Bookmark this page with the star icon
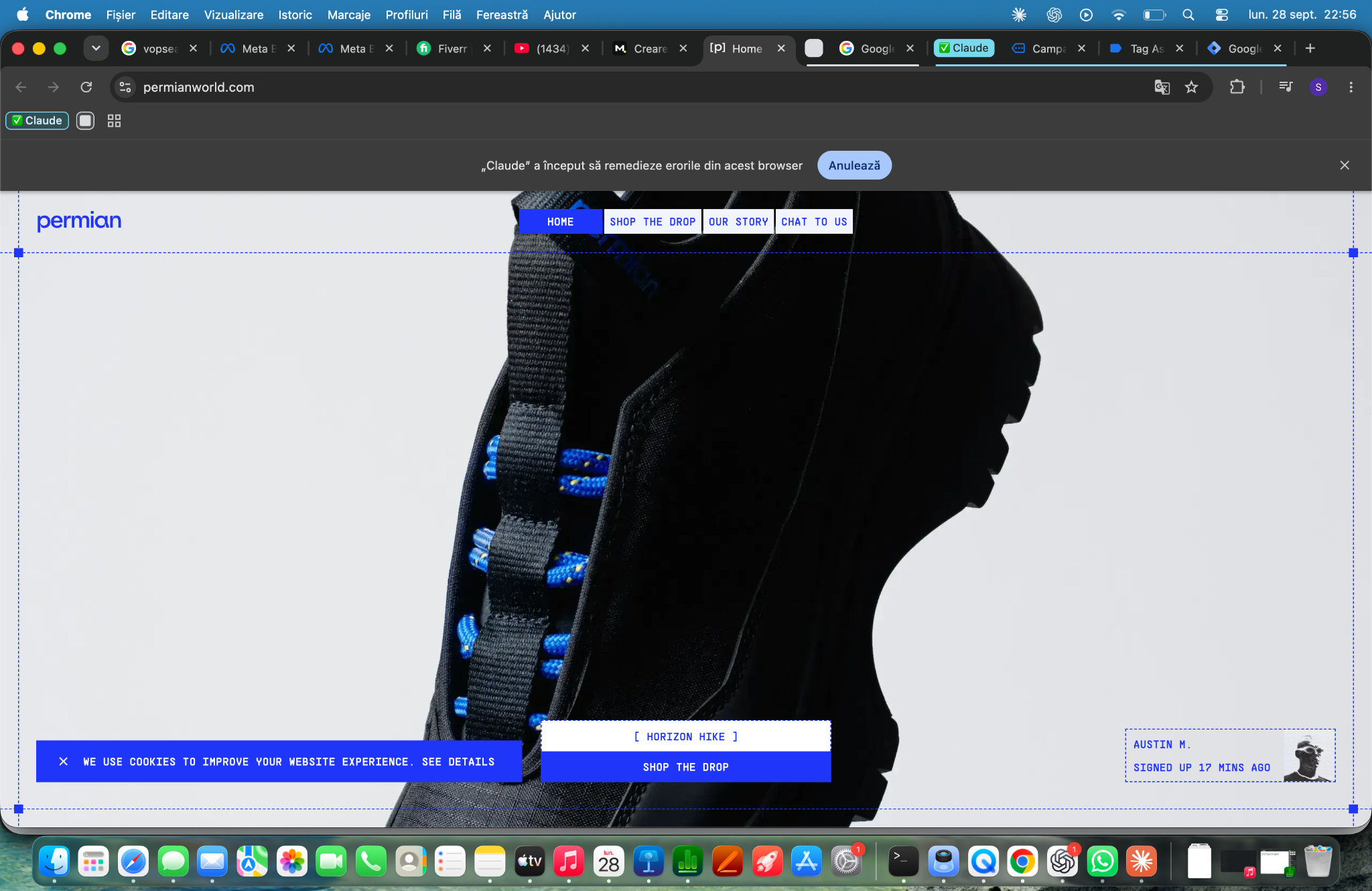The image size is (1372, 891). pyautogui.click(x=1191, y=87)
